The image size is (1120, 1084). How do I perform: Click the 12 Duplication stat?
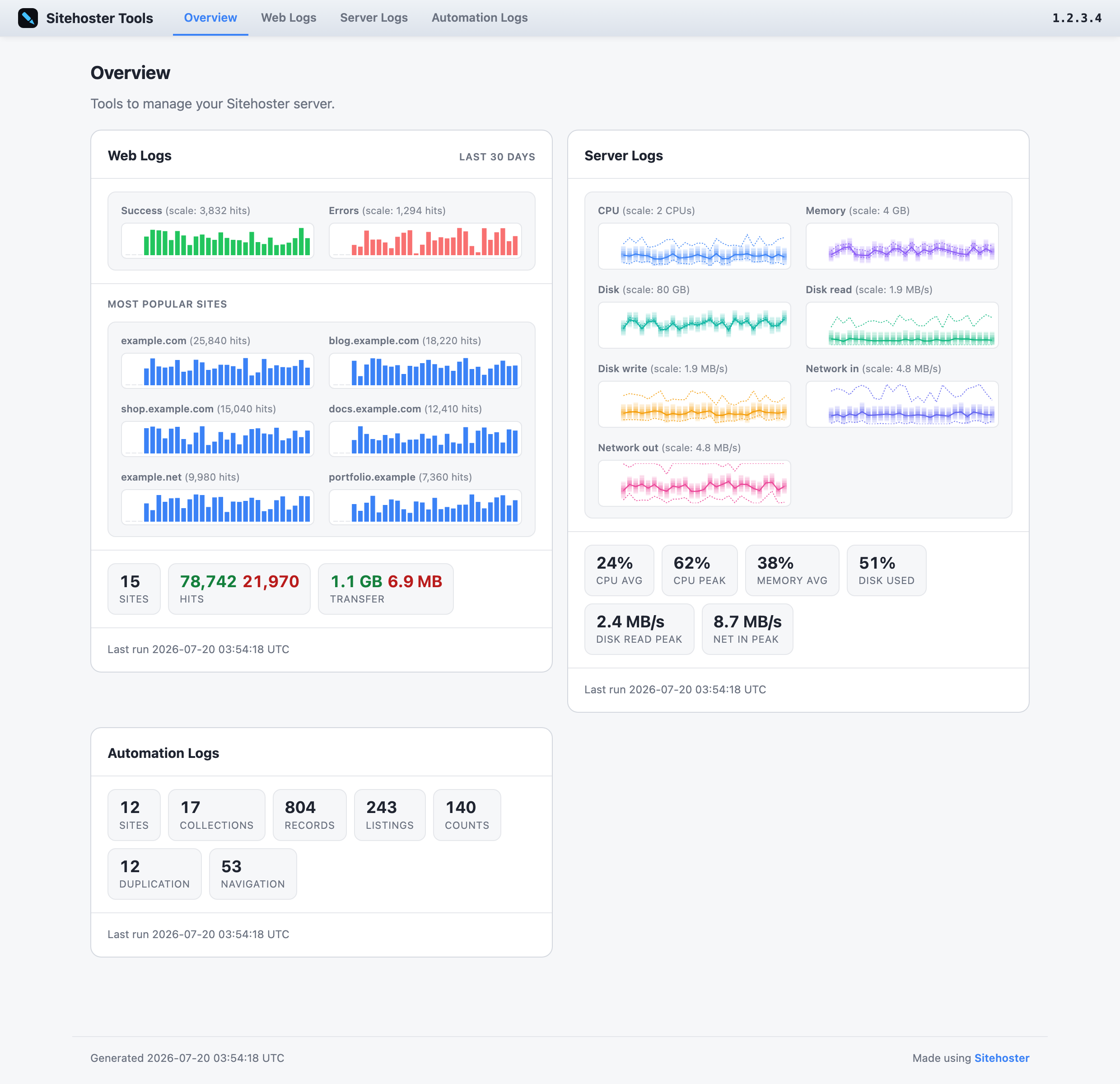point(154,874)
